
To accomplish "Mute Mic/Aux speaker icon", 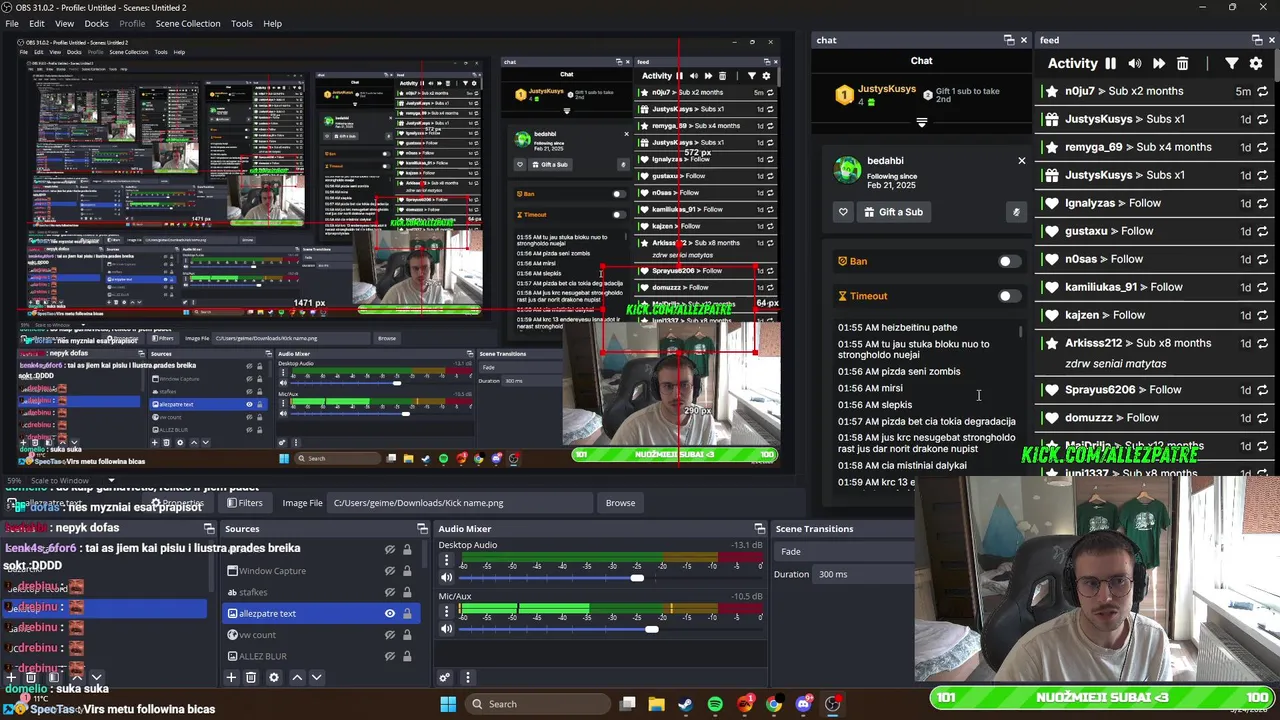I will pyautogui.click(x=447, y=629).
